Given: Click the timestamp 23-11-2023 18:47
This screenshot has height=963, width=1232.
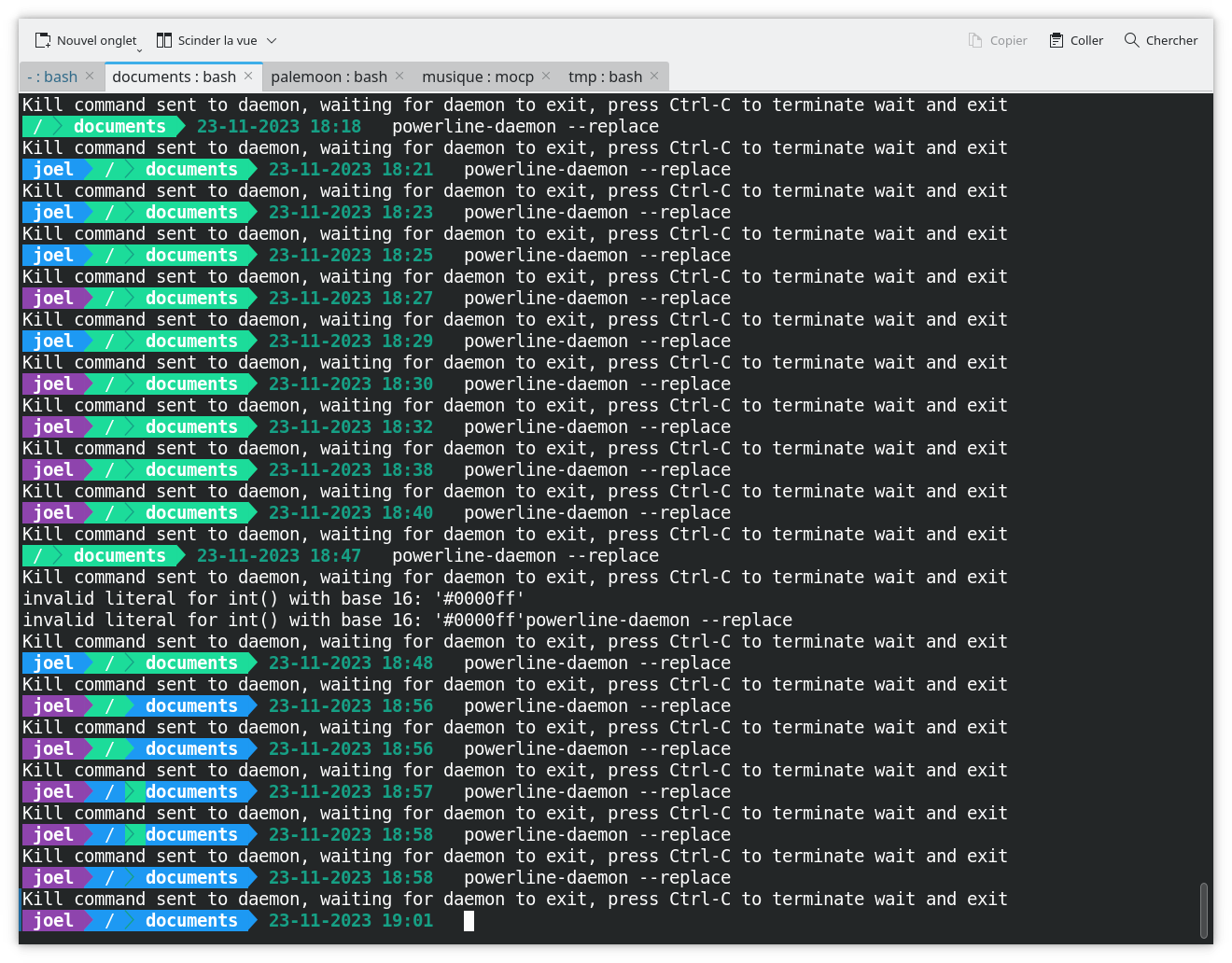Looking at the screenshot, I should click(279, 556).
